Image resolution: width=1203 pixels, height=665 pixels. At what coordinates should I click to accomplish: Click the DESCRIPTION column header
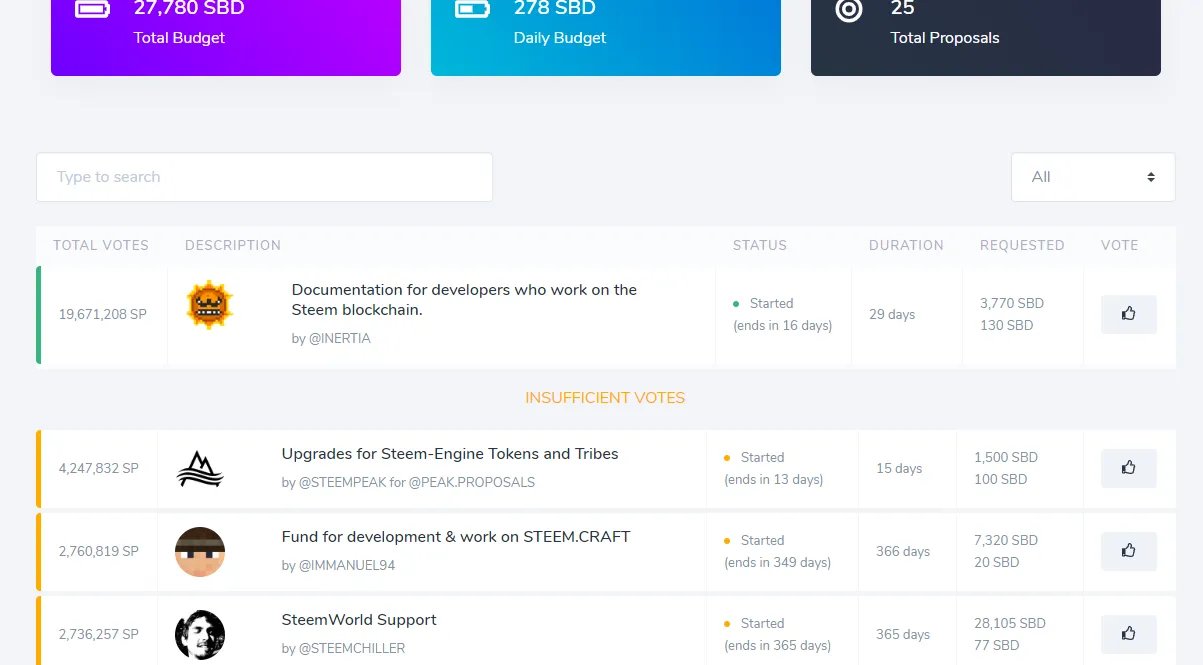pos(233,245)
